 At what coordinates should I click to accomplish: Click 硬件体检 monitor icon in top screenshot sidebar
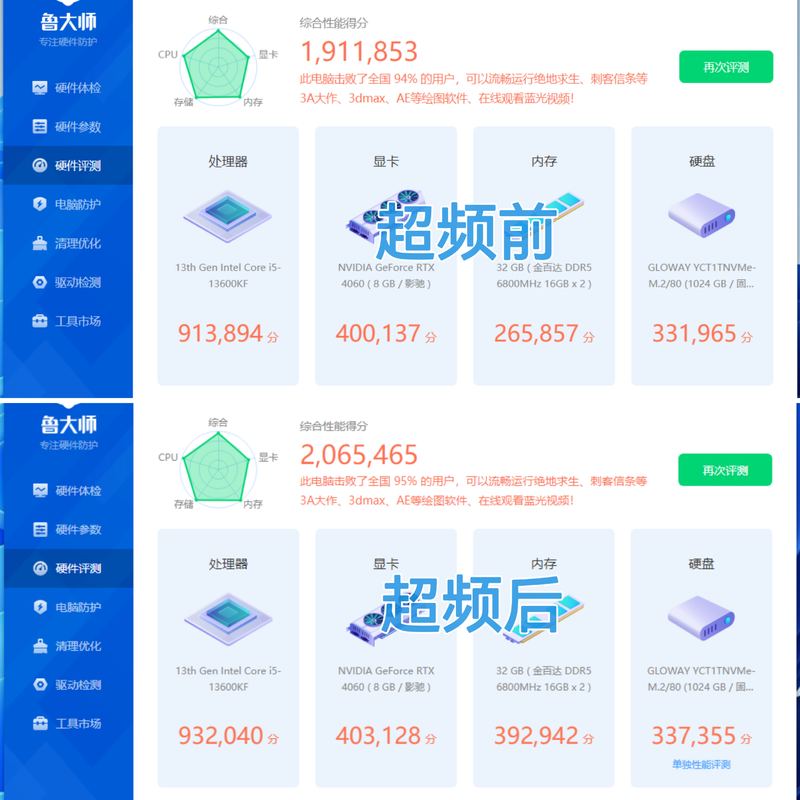(x=39, y=88)
